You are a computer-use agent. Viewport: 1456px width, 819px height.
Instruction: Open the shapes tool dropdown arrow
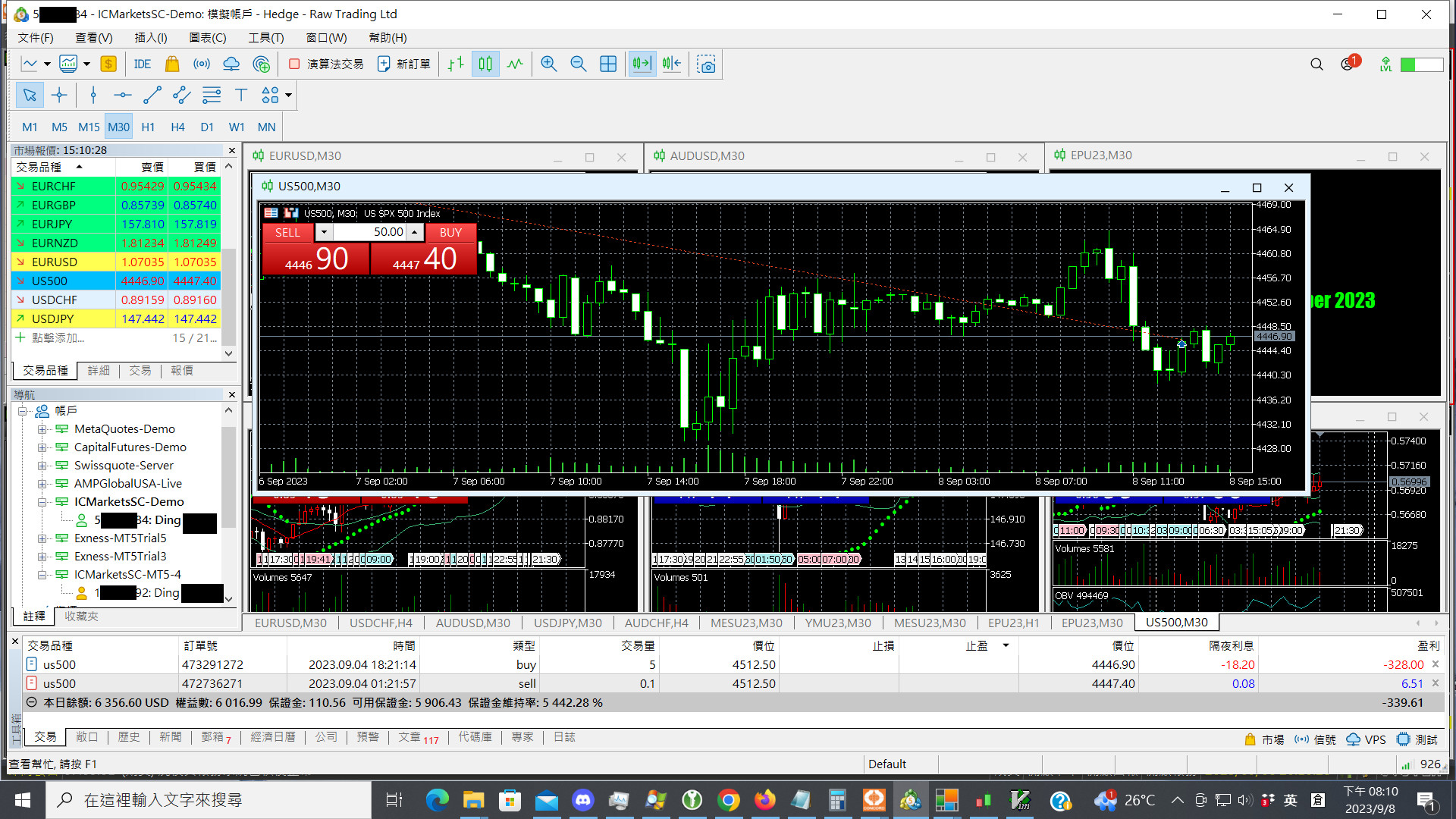pyautogui.click(x=288, y=96)
